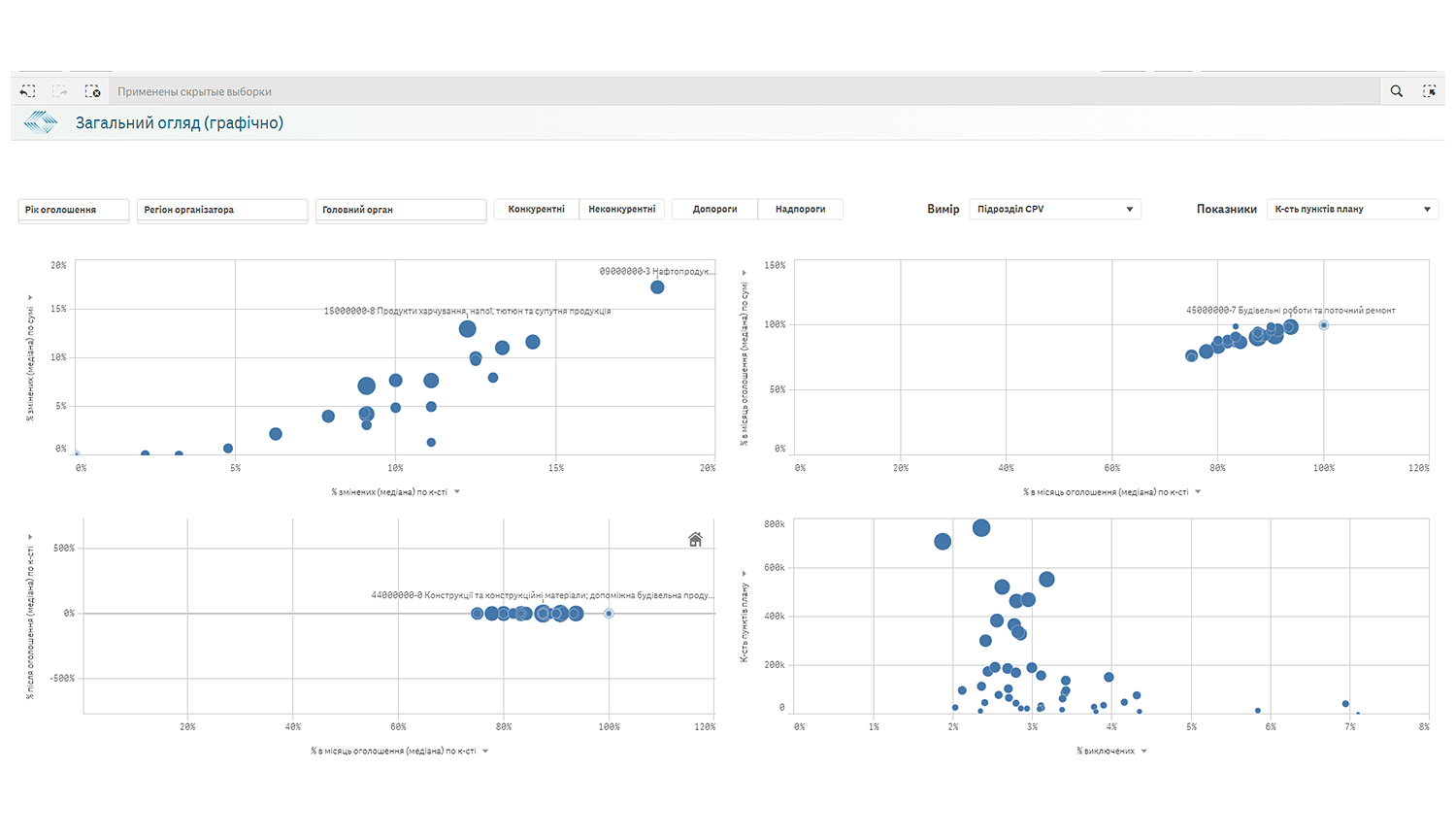Select the Неконкурентні filter option

click(621, 208)
